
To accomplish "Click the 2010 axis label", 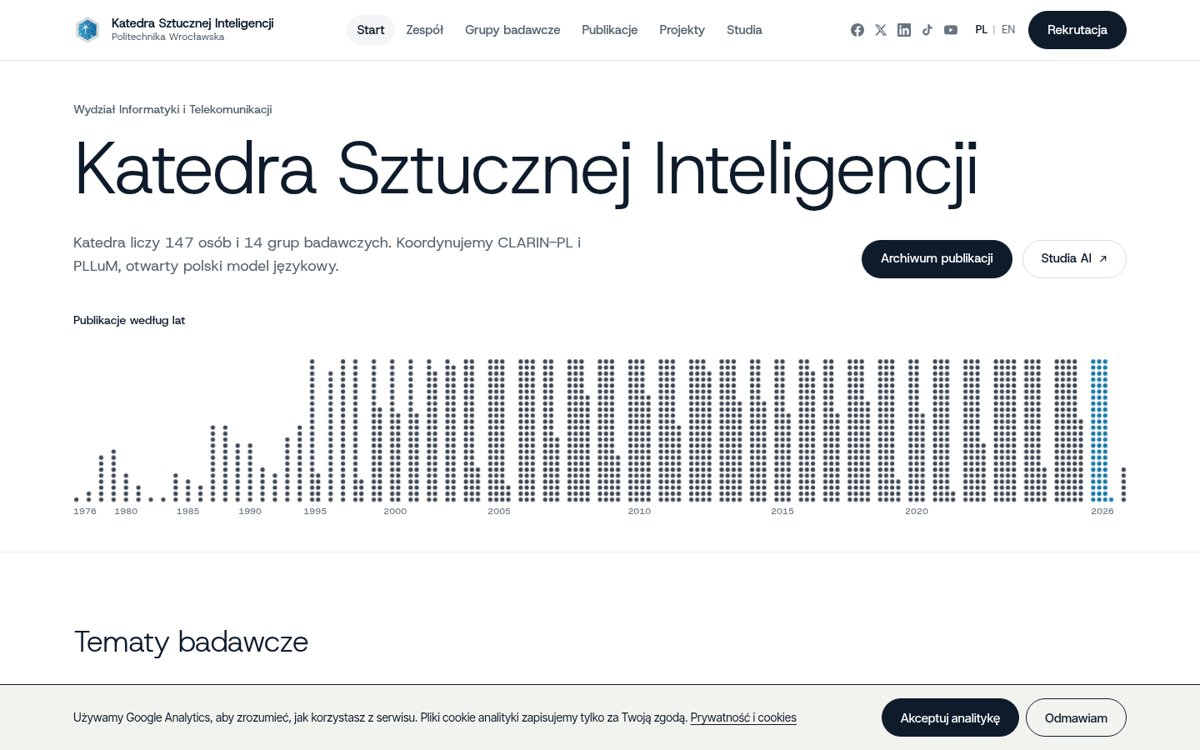I will click(639, 511).
